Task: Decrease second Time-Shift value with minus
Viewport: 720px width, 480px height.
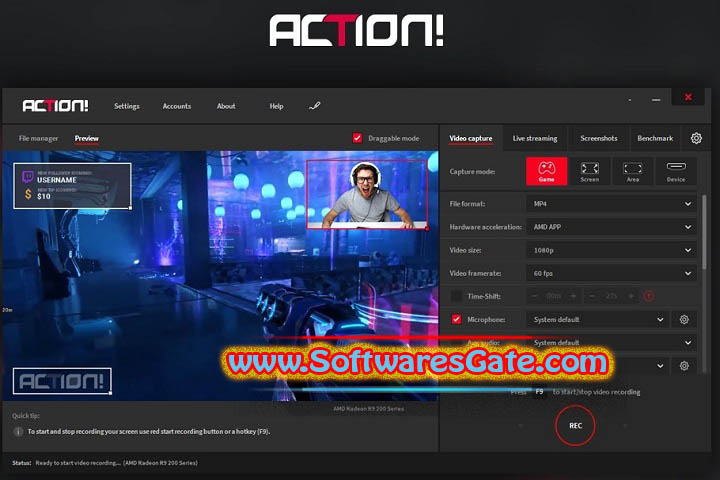Action: tap(592, 297)
